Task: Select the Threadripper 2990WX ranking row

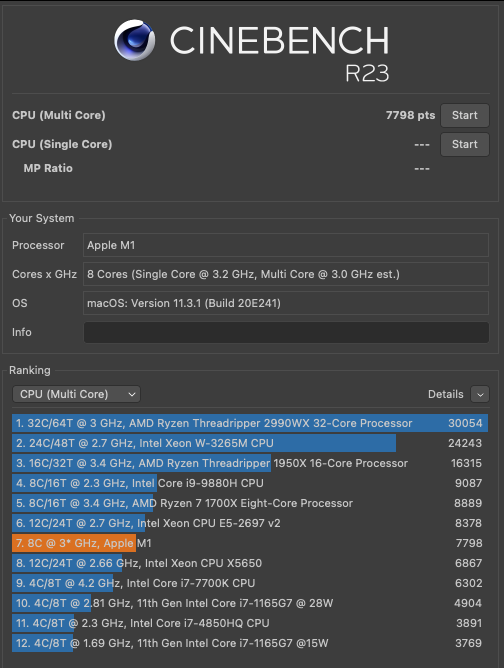Action: (x=250, y=423)
